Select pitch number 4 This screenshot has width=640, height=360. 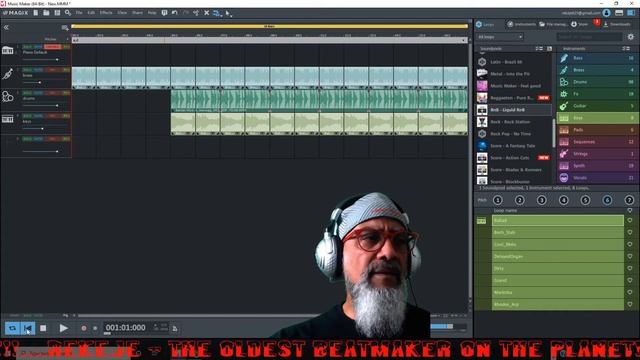(564, 200)
